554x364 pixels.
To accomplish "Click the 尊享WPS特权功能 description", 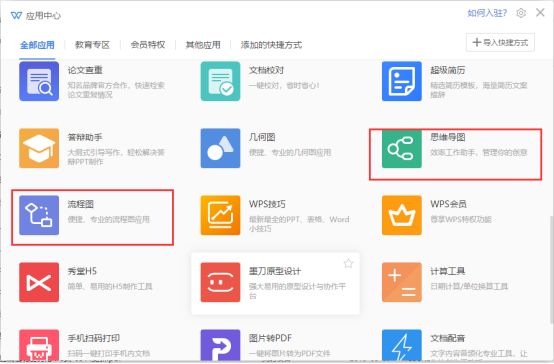I will pyautogui.click(x=461, y=219).
